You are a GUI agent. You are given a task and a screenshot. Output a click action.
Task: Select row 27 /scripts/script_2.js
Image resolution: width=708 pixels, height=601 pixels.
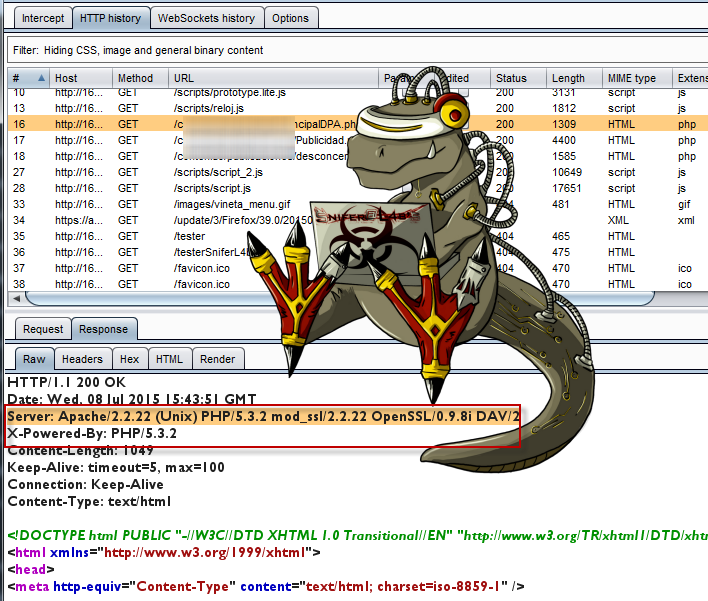point(358,172)
